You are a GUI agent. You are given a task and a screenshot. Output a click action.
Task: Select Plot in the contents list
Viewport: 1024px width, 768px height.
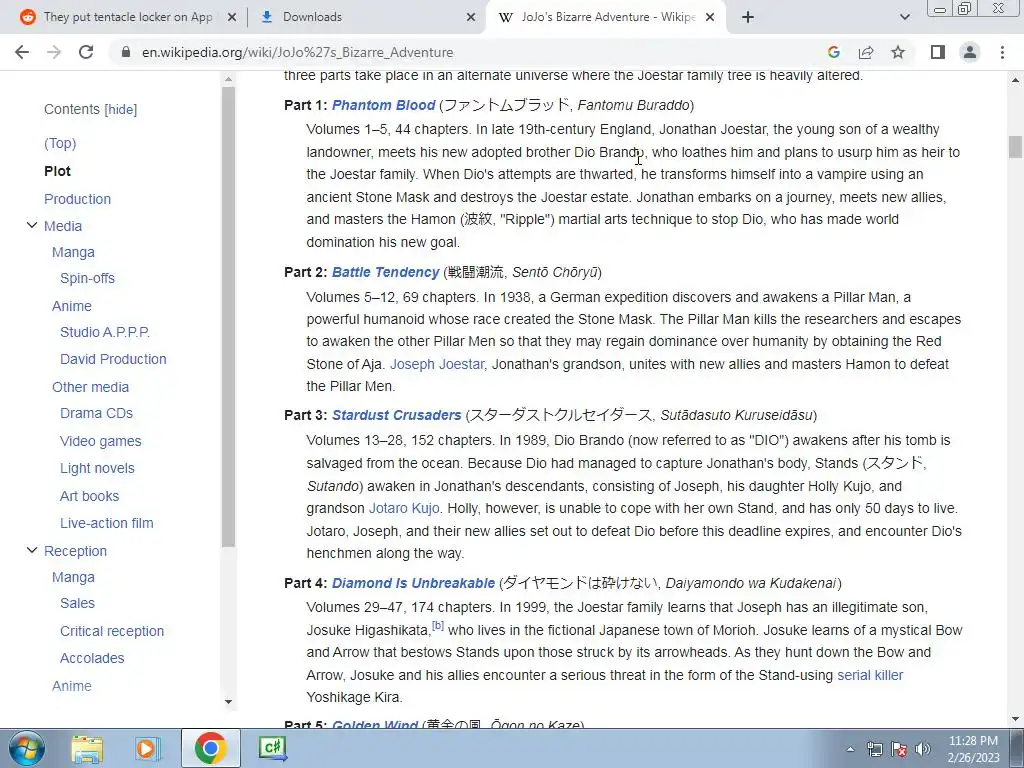click(x=57, y=171)
